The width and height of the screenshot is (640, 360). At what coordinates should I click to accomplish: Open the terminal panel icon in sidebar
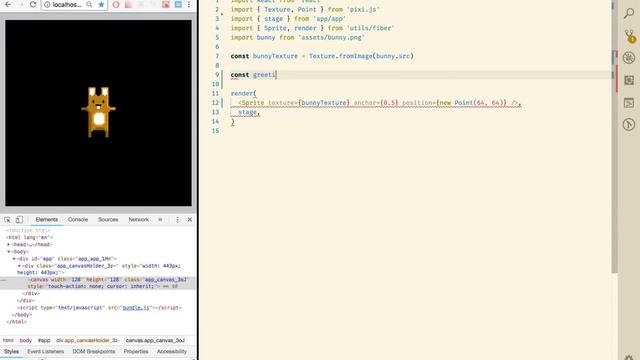(x=629, y=102)
